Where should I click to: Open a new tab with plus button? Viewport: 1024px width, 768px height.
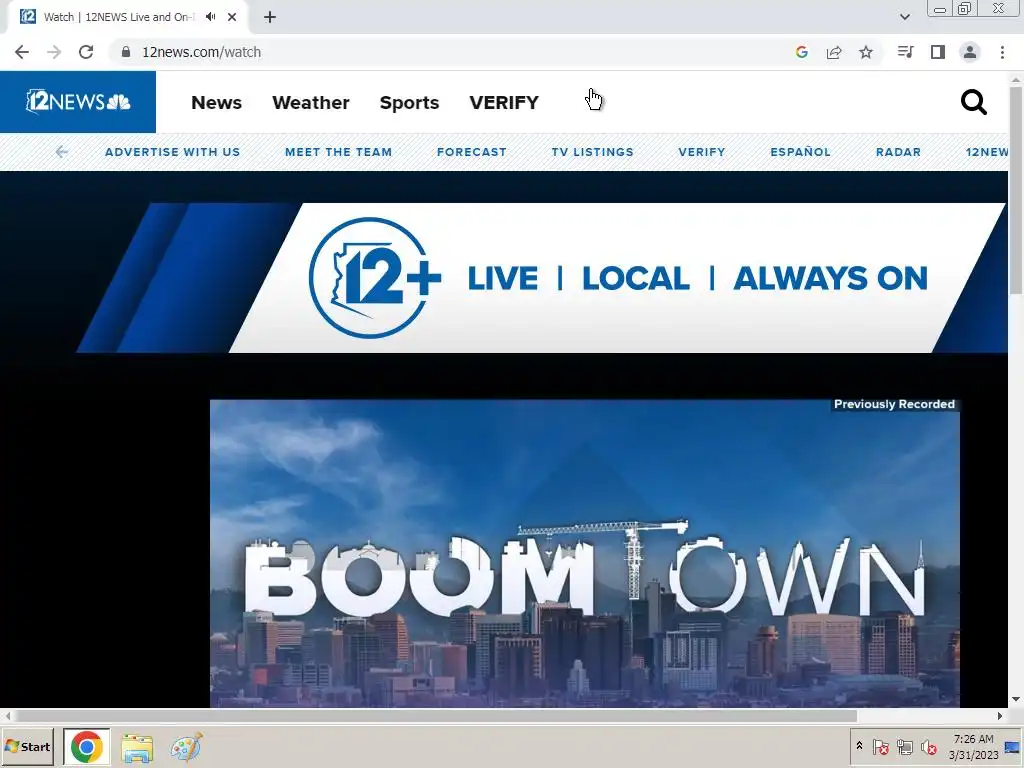[270, 17]
